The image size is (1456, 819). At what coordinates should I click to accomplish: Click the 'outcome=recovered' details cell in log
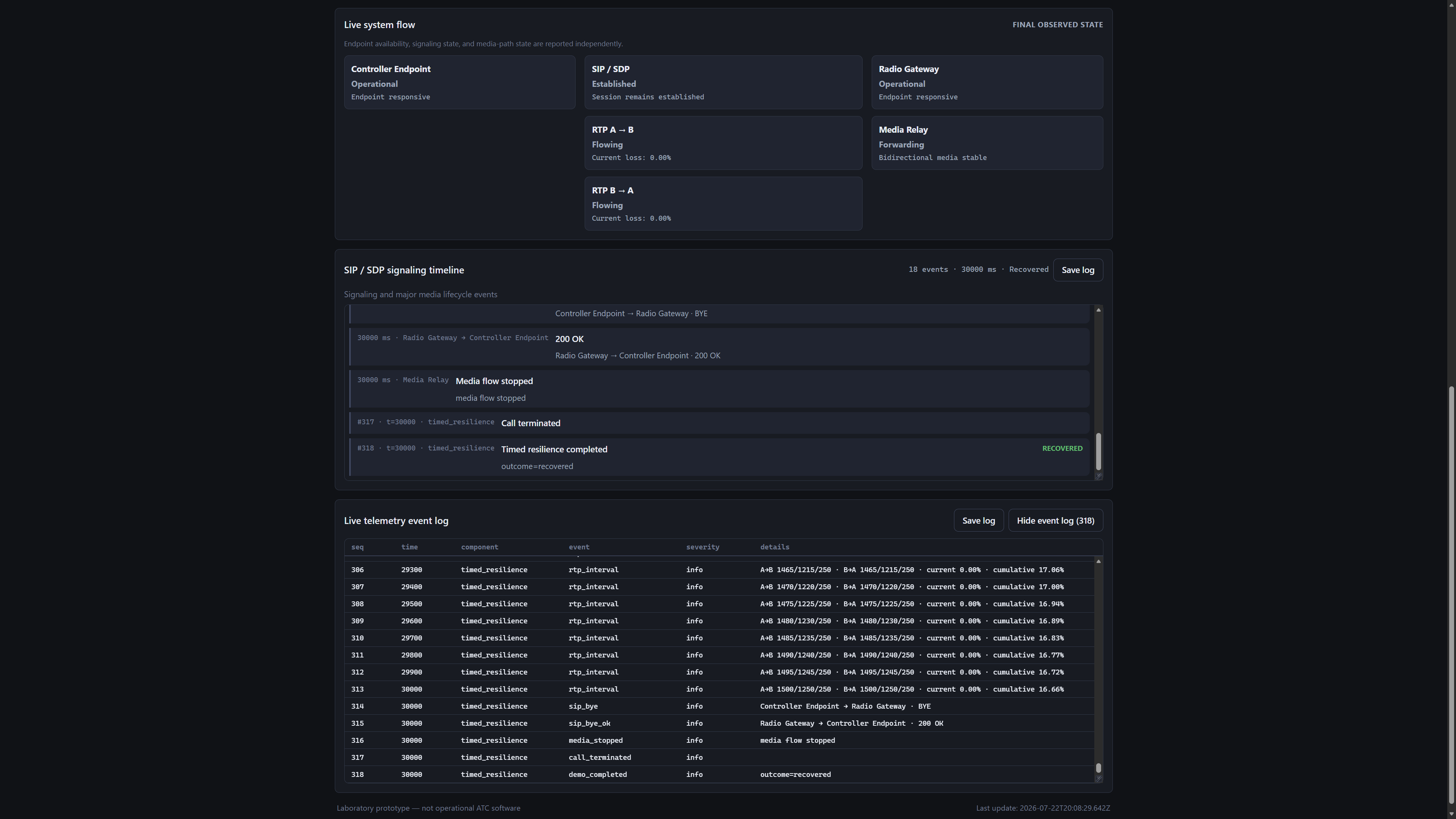point(795,774)
